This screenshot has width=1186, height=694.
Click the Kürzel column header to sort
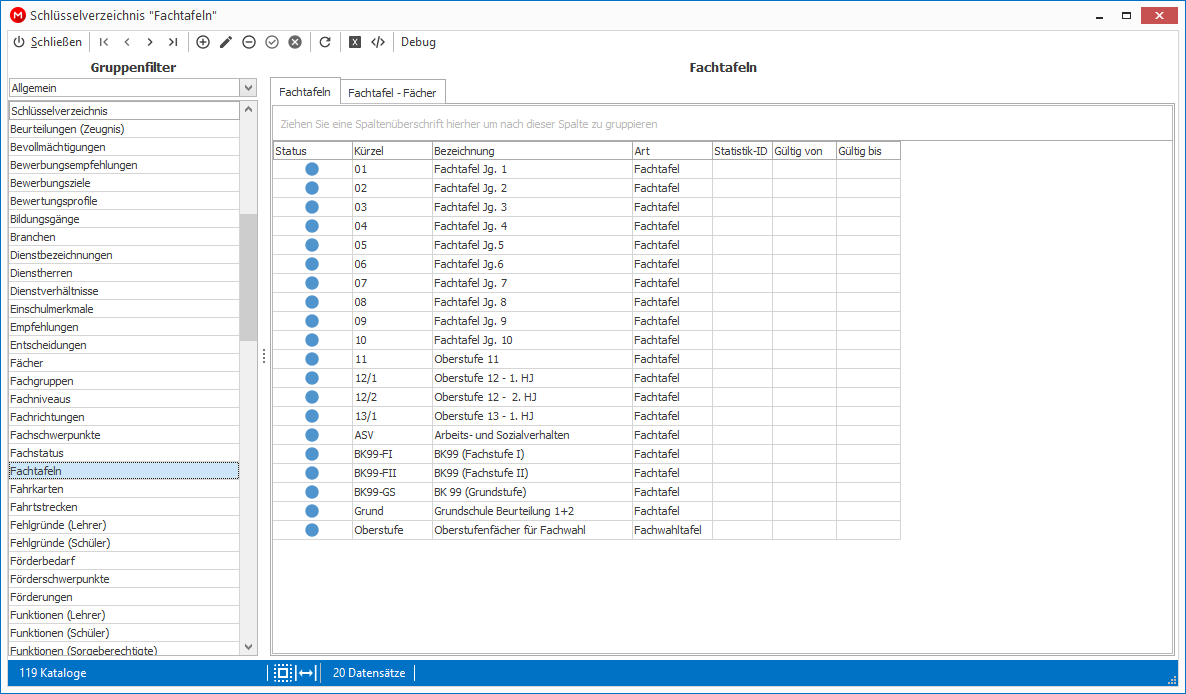(392, 151)
